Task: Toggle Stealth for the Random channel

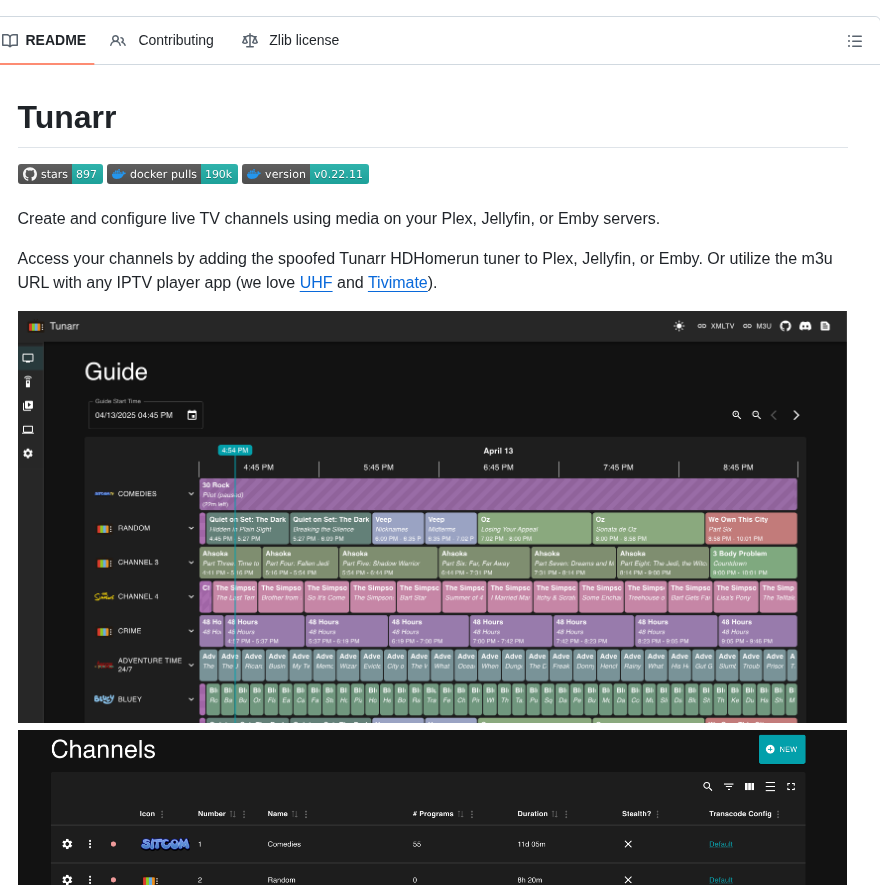Action: [x=628, y=879]
